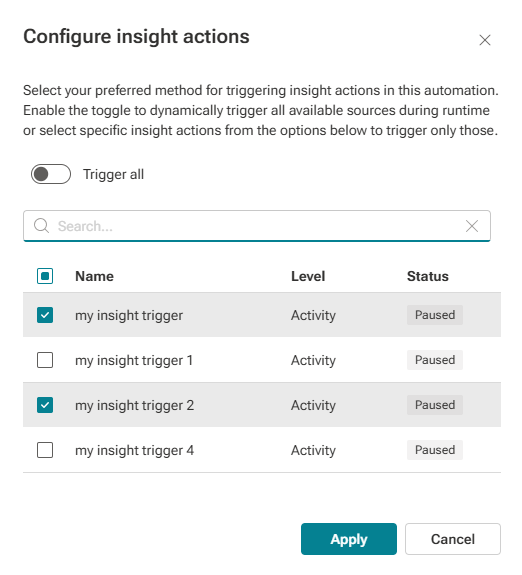
Task: Toggle the select-all header checkbox
Action: coord(45,276)
